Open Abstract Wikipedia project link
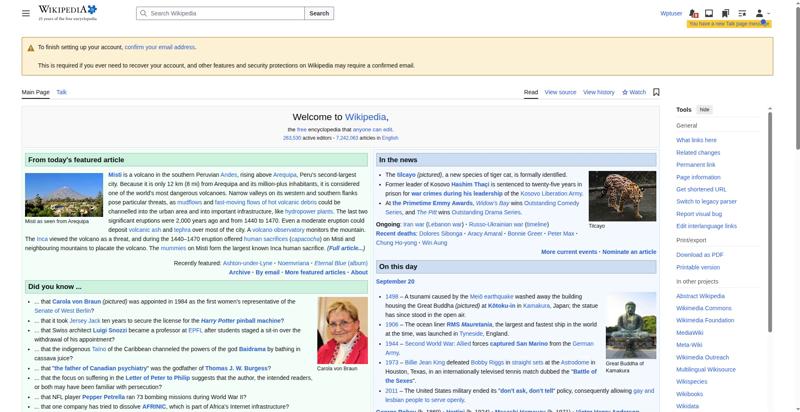This screenshot has width=800, height=412. coord(700,296)
